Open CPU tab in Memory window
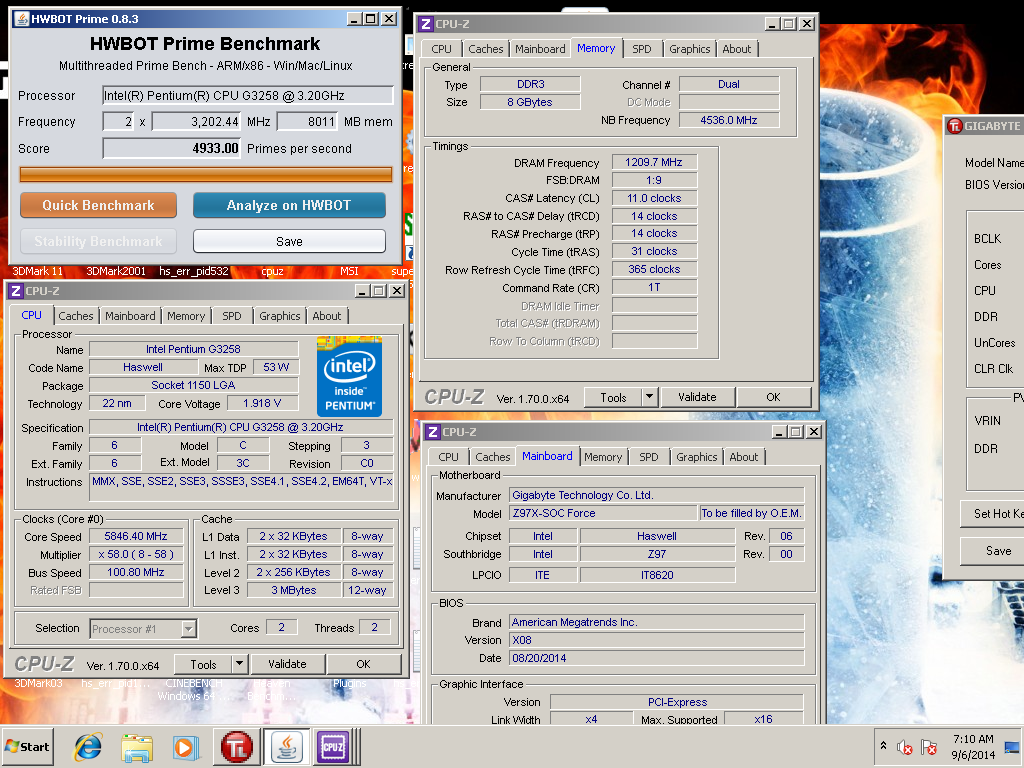 coord(441,49)
